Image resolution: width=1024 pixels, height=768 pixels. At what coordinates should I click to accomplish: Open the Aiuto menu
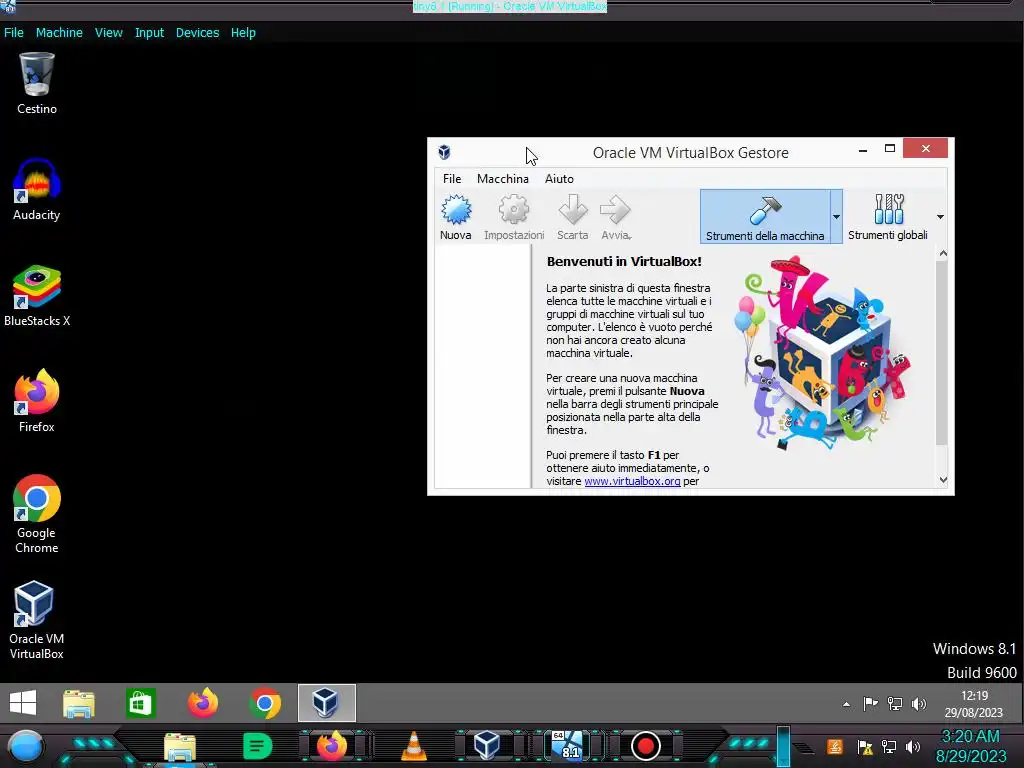point(560,179)
